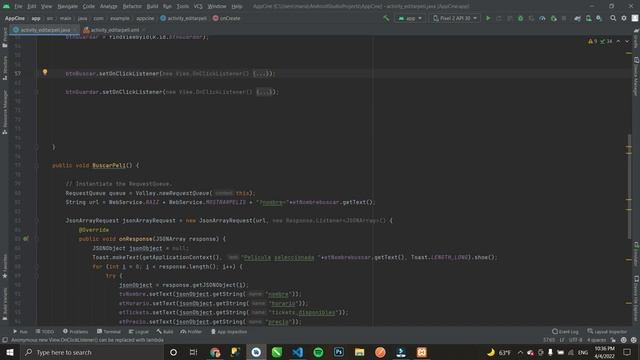Image resolution: width=640 pixels, height=360 pixels.
Task: Click the activity_editarpeli class breadcrumb
Action: (x=184, y=18)
